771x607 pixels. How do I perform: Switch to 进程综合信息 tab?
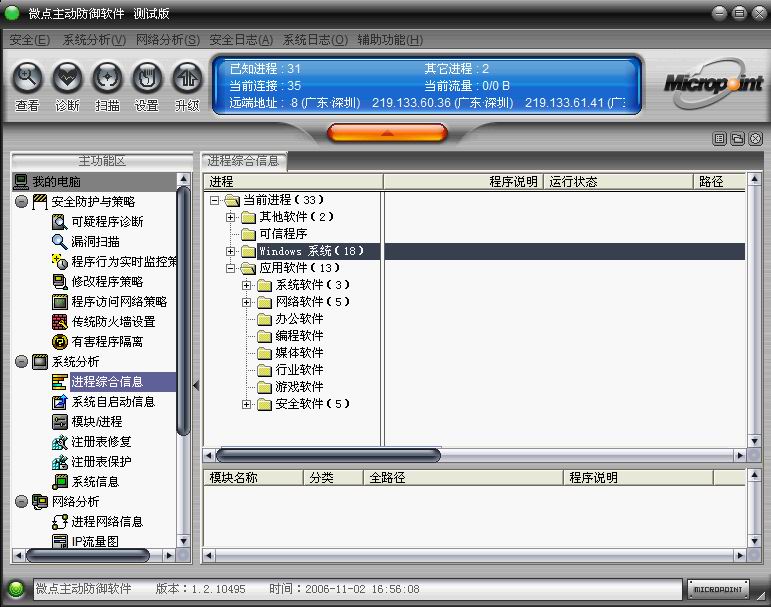[244, 161]
